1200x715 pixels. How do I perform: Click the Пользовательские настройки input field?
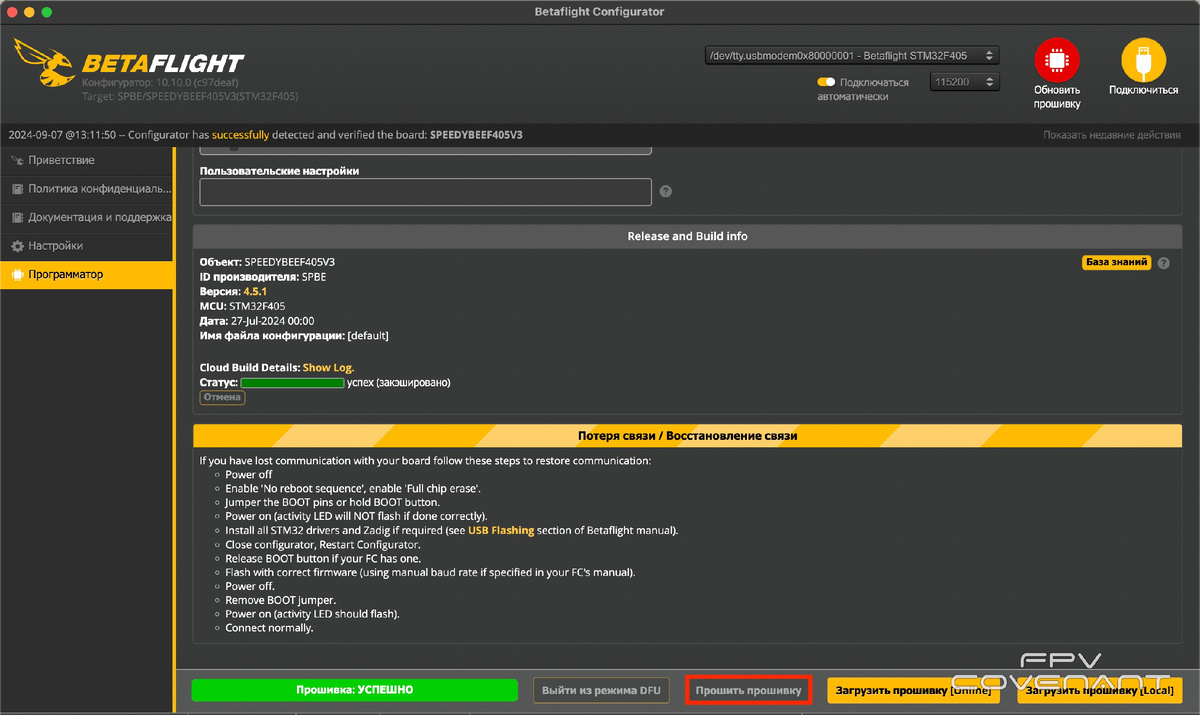click(x=426, y=192)
